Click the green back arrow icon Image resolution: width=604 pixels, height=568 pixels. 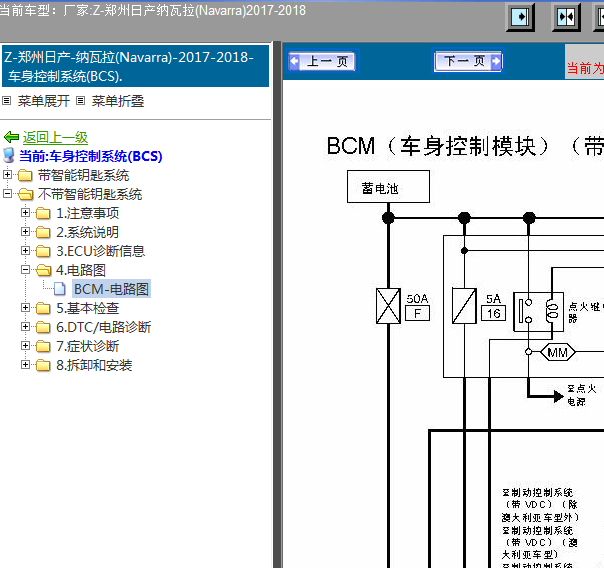pyautogui.click(x=11, y=137)
